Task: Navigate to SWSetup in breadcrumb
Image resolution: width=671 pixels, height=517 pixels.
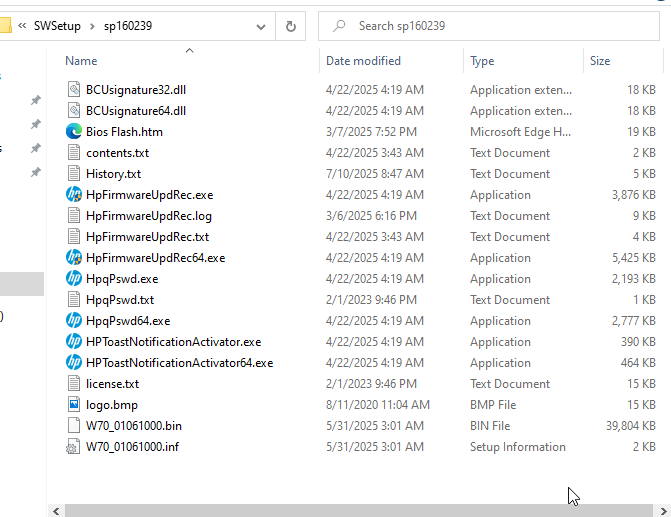Action: [x=57, y=26]
